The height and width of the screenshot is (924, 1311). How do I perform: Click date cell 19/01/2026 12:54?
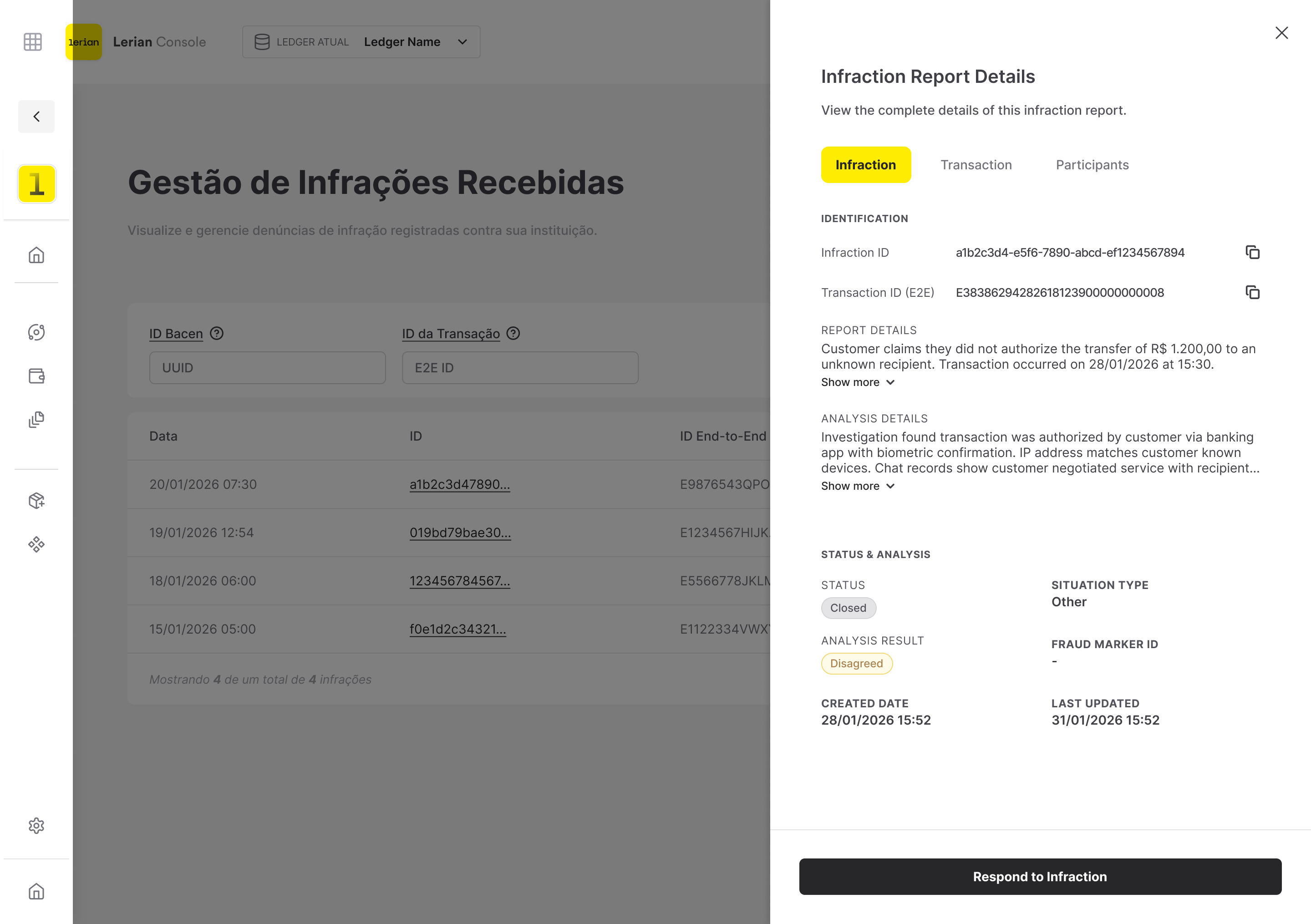click(202, 533)
